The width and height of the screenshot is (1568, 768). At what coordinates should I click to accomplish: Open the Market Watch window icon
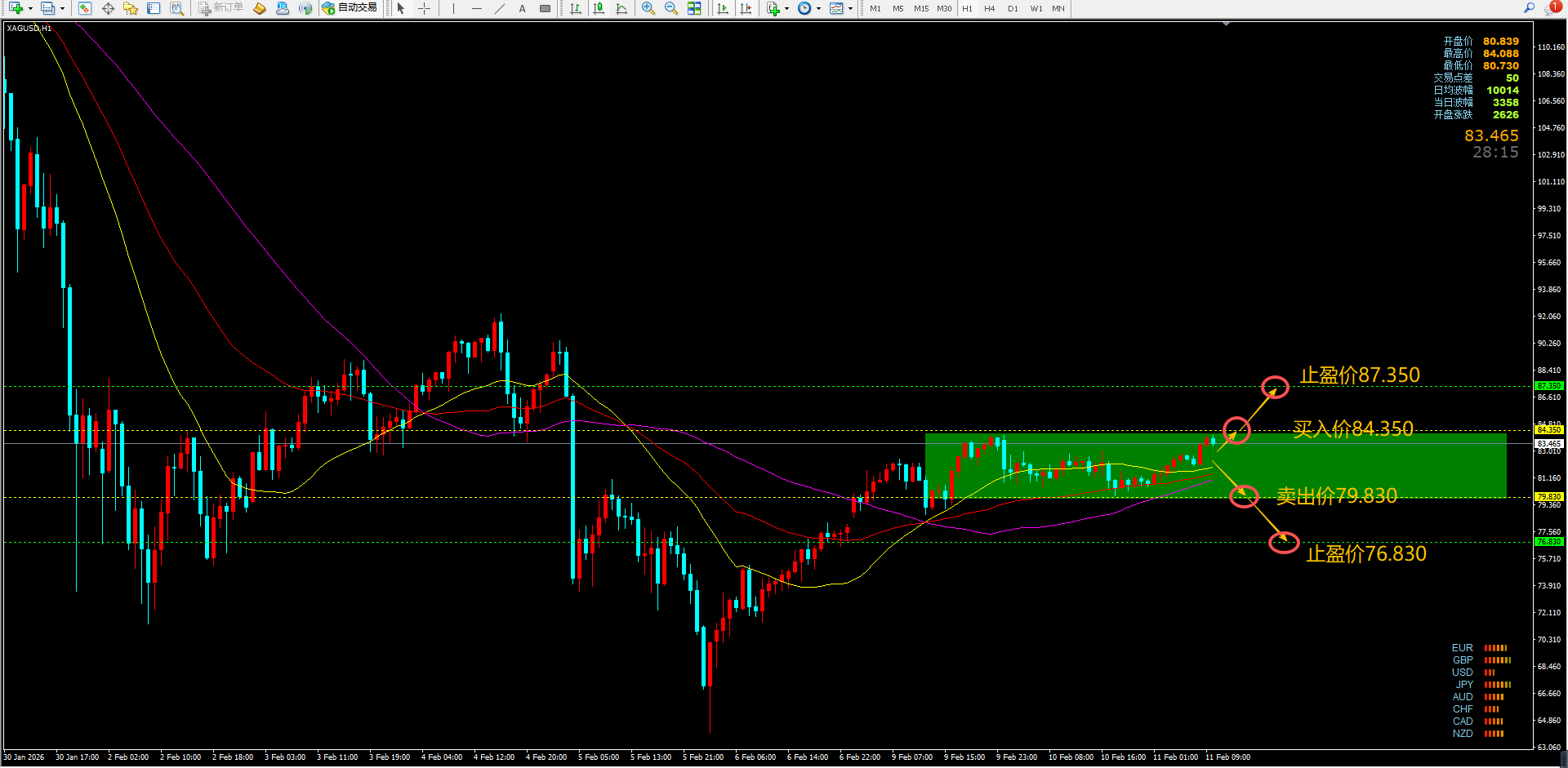click(85, 8)
